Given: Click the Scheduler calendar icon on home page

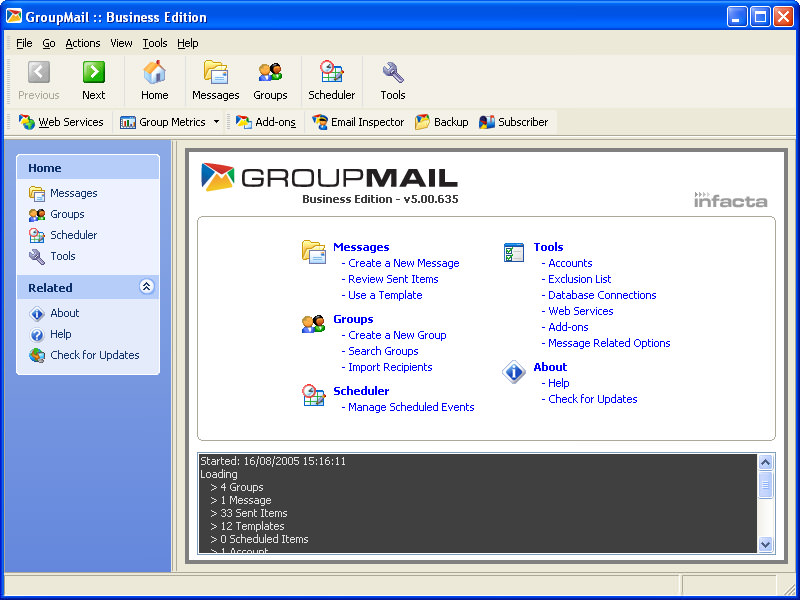Looking at the screenshot, I should 313,395.
